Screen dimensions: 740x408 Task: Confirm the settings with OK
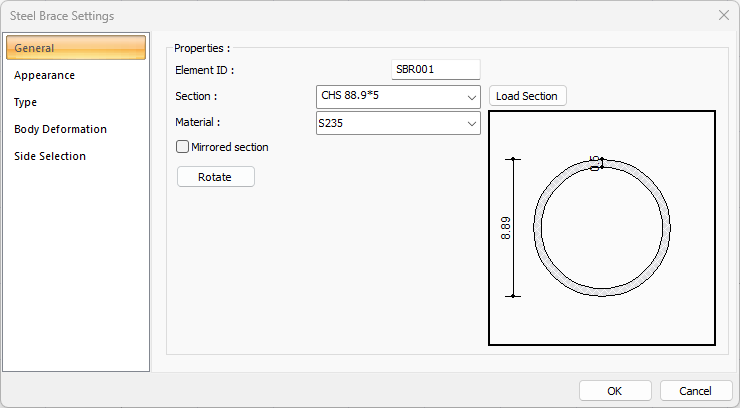point(615,390)
